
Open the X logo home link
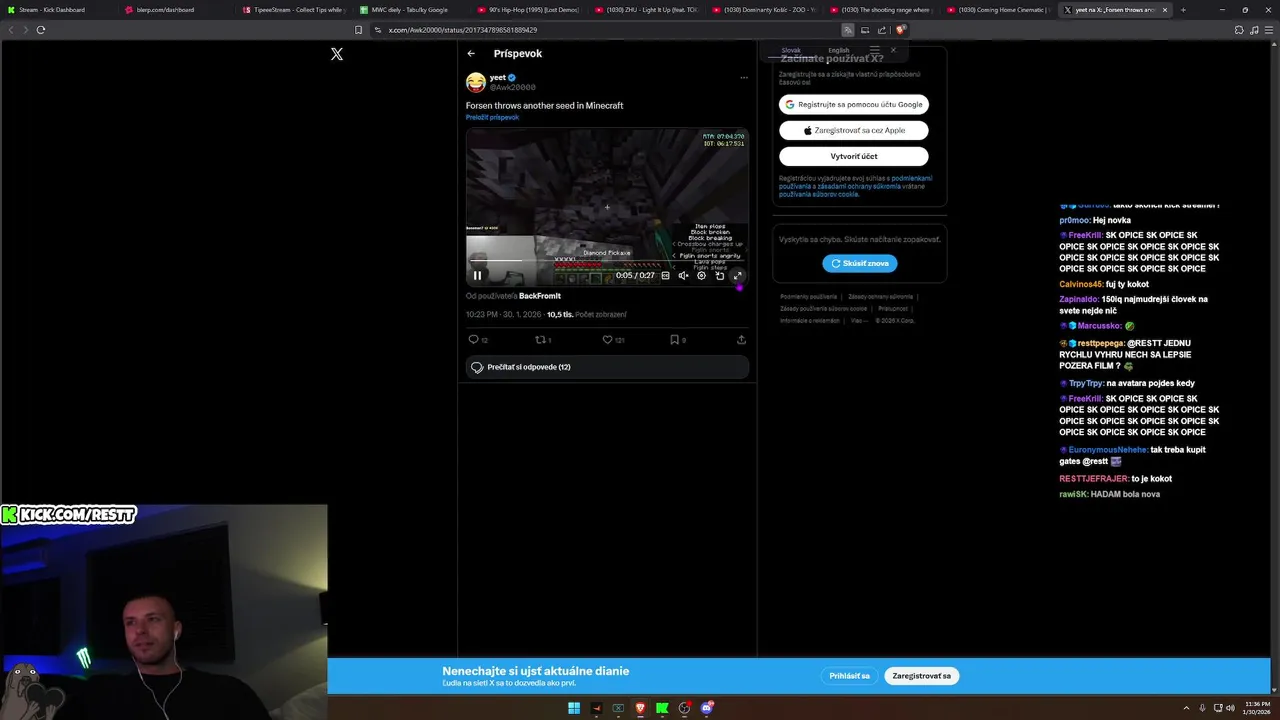(x=337, y=54)
